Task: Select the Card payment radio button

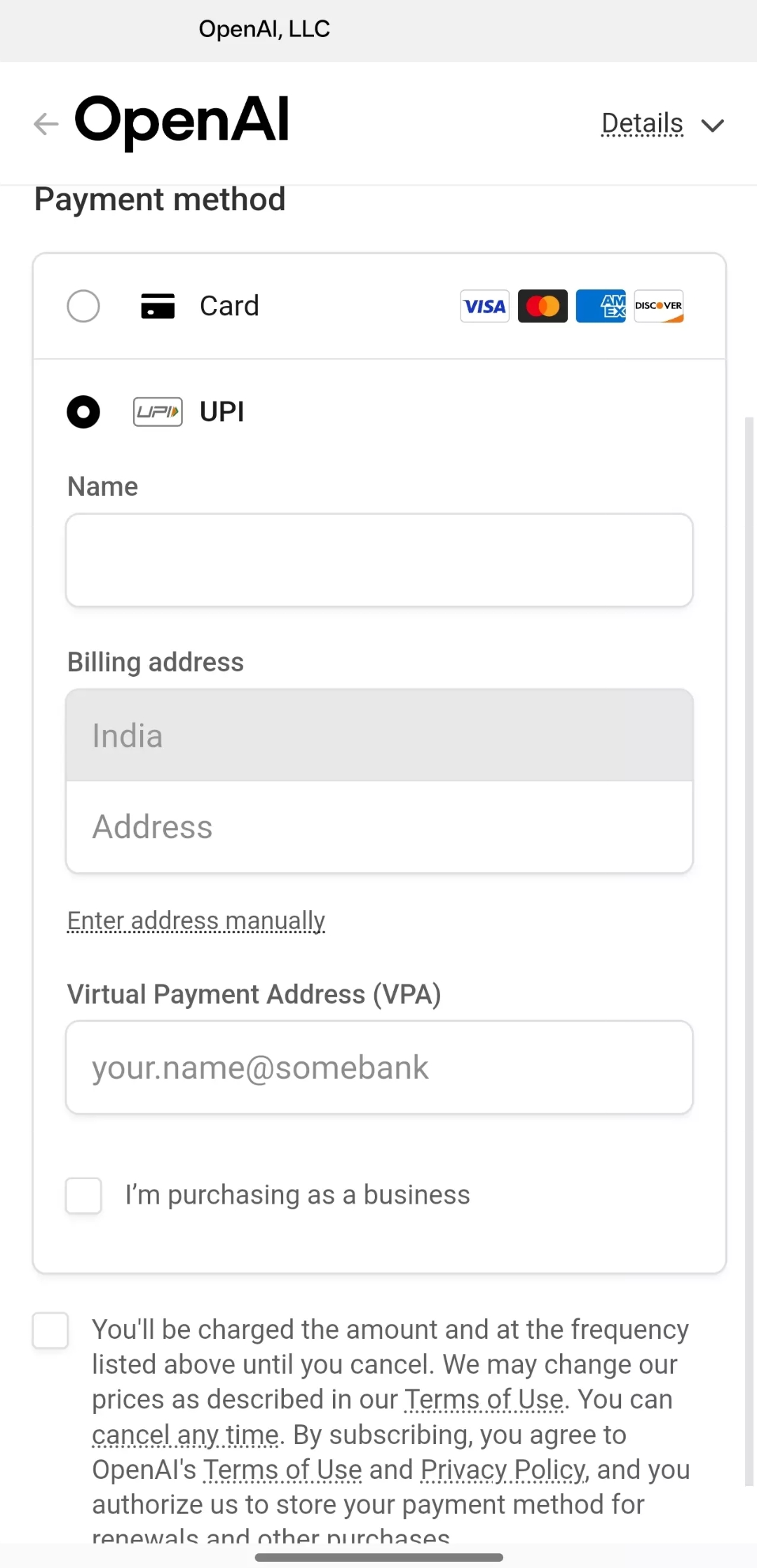Action: tap(83, 306)
